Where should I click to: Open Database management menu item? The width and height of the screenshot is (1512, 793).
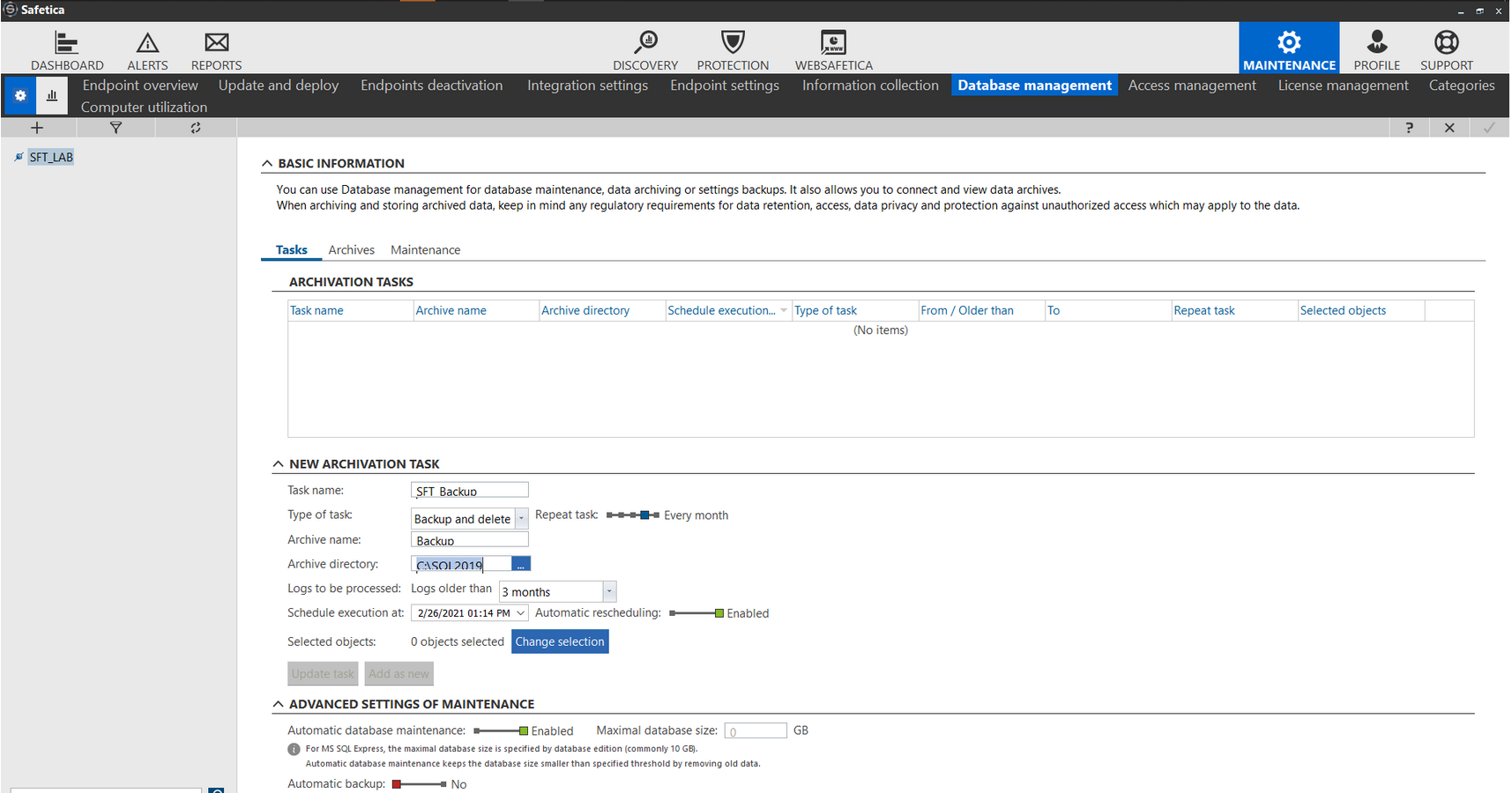point(1034,85)
